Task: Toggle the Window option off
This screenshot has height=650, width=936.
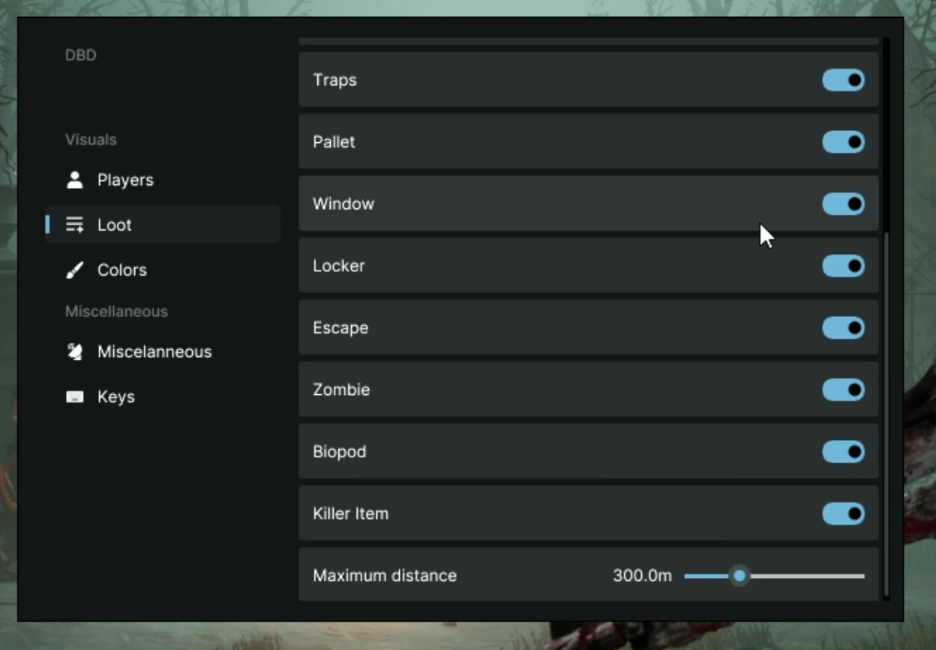Action: tap(843, 204)
